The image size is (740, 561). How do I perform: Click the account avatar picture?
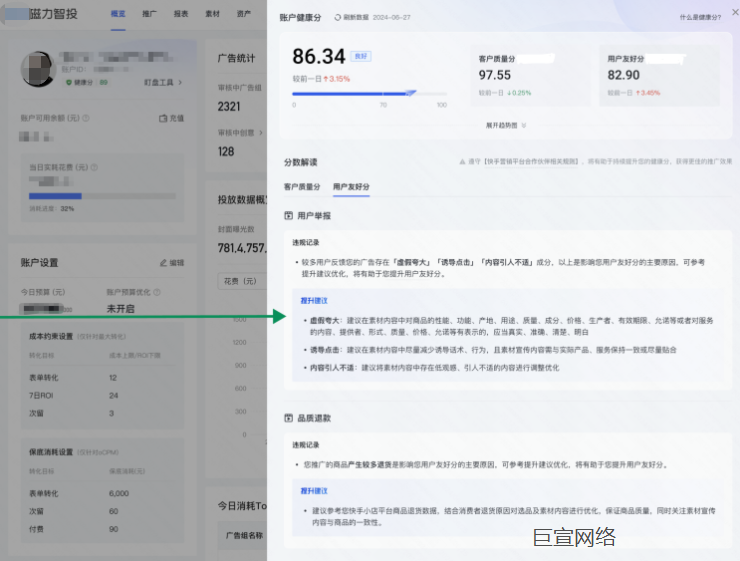click(37, 69)
